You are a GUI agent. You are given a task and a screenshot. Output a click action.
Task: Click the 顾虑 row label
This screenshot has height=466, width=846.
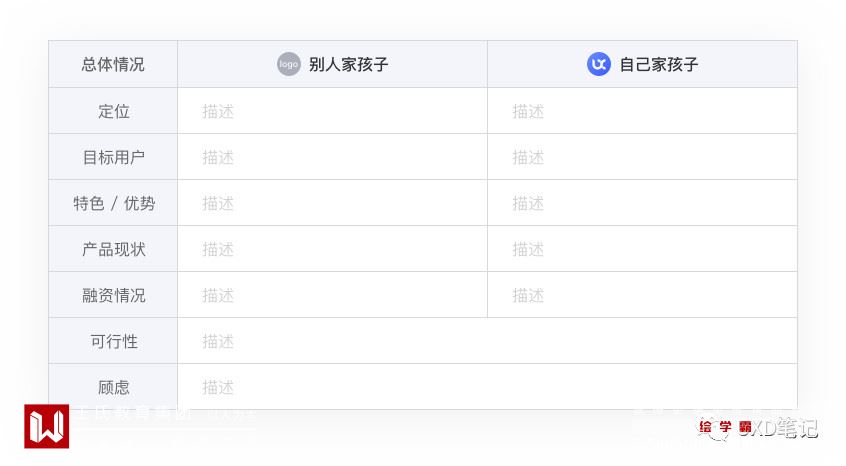pos(113,387)
